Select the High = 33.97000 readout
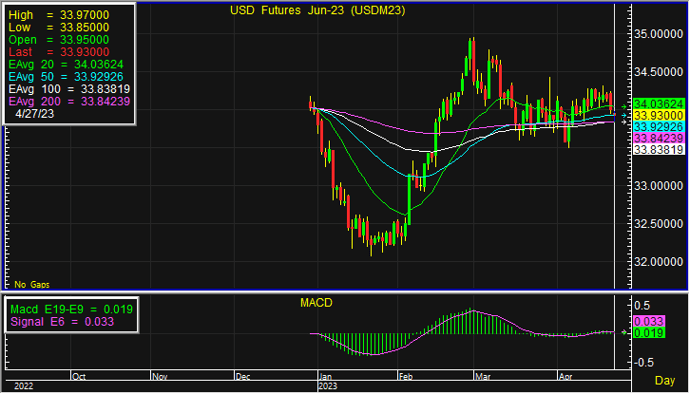The height and width of the screenshot is (394, 690). click(x=59, y=15)
